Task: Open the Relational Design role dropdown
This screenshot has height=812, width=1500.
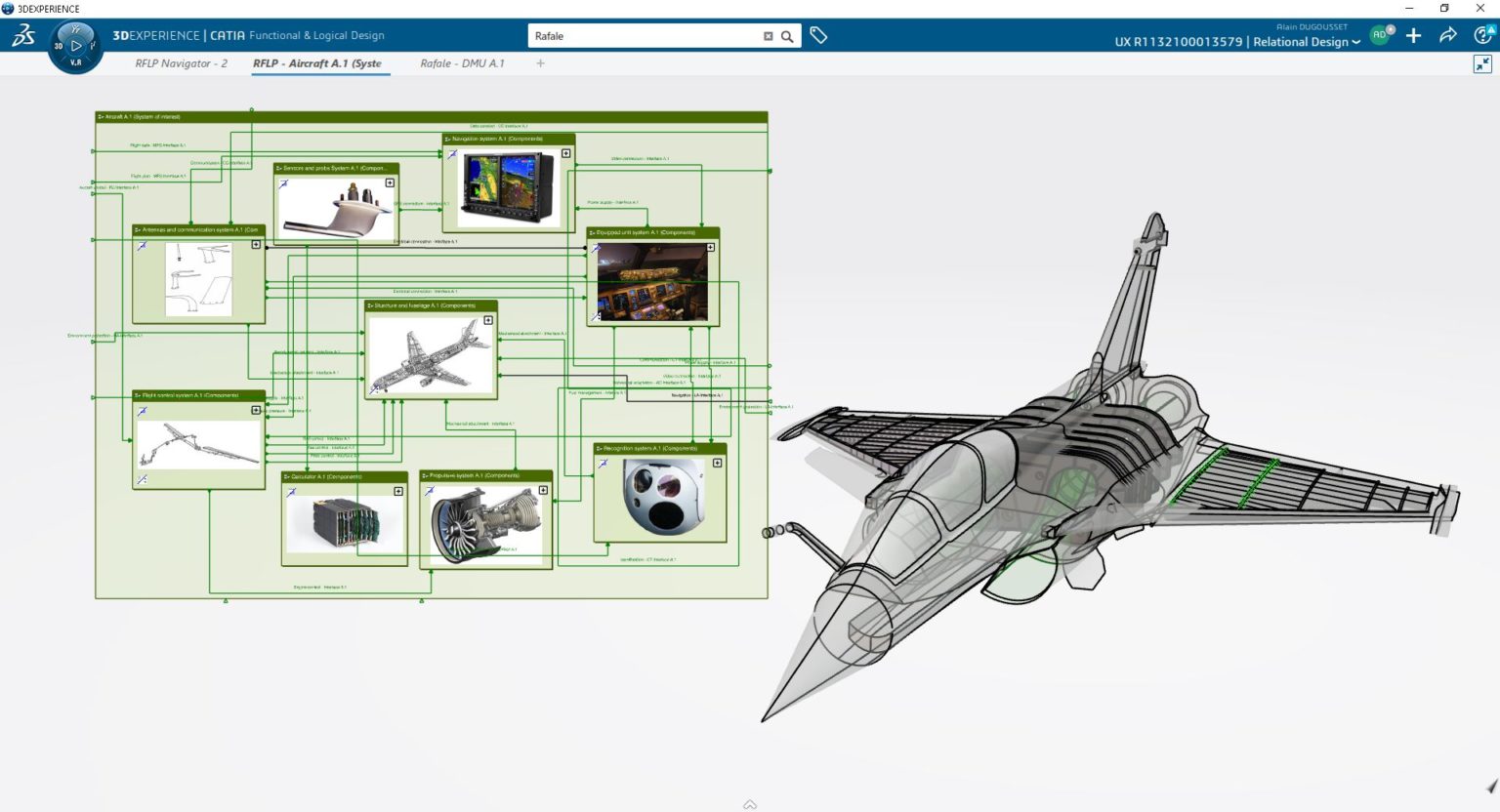Action: coord(1307,42)
